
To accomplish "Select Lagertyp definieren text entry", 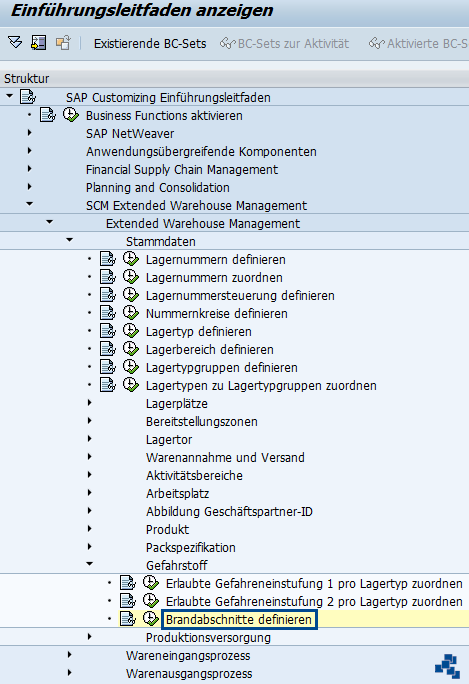I will pos(199,332).
